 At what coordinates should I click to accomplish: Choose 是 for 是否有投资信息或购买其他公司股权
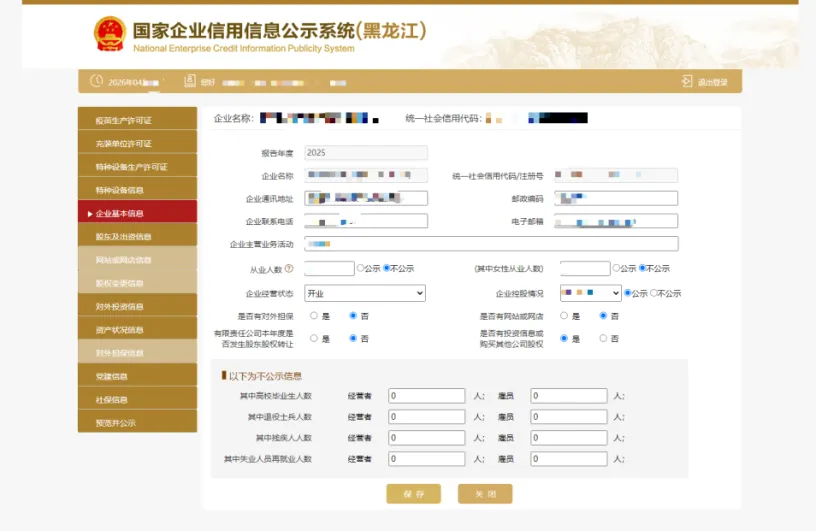[x=564, y=338]
